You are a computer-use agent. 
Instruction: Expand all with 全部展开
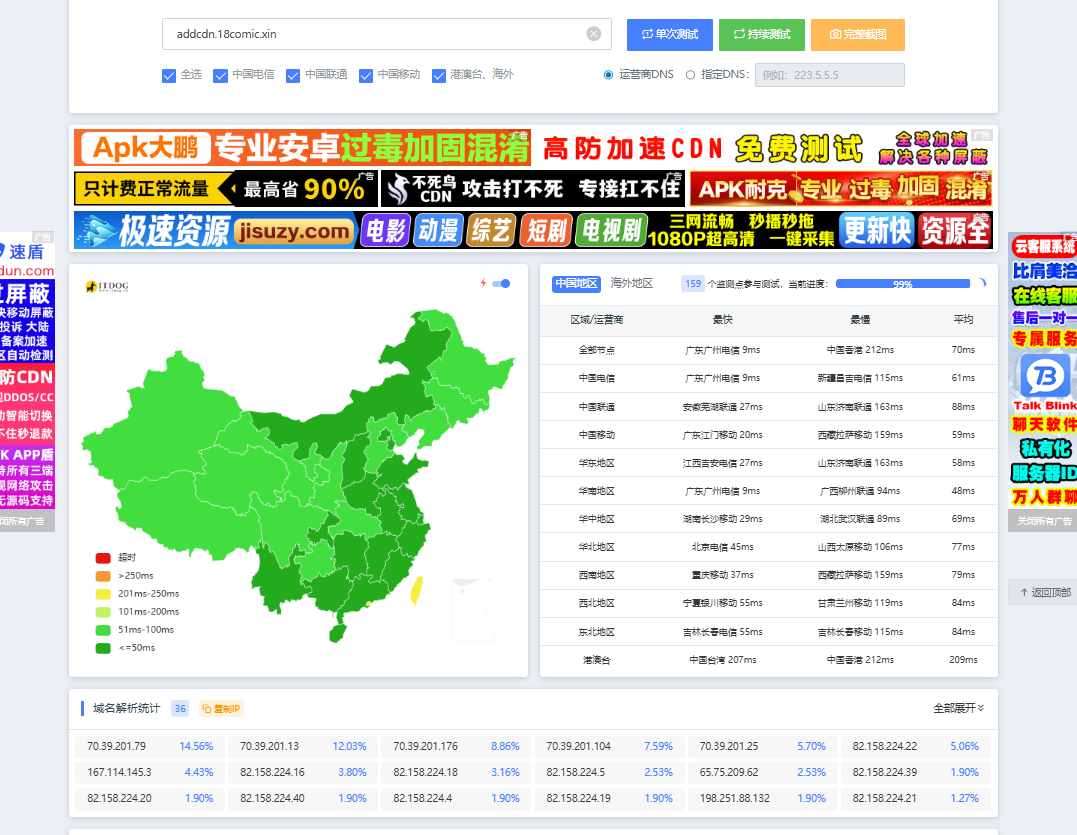pos(958,708)
